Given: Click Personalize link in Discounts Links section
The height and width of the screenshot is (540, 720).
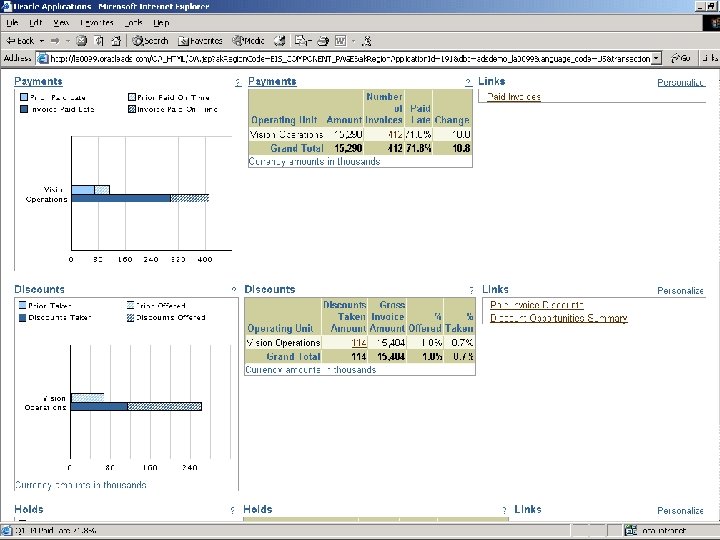Looking at the screenshot, I should pyautogui.click(x=681, y=291).
